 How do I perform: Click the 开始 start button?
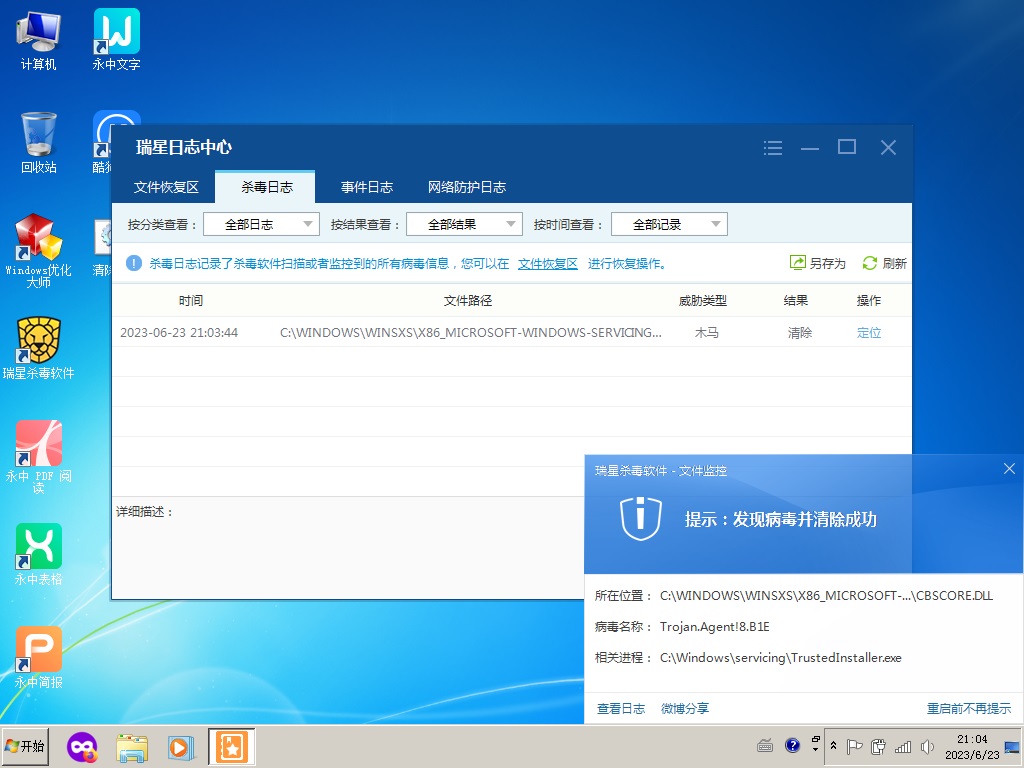[x=25, y=746]
